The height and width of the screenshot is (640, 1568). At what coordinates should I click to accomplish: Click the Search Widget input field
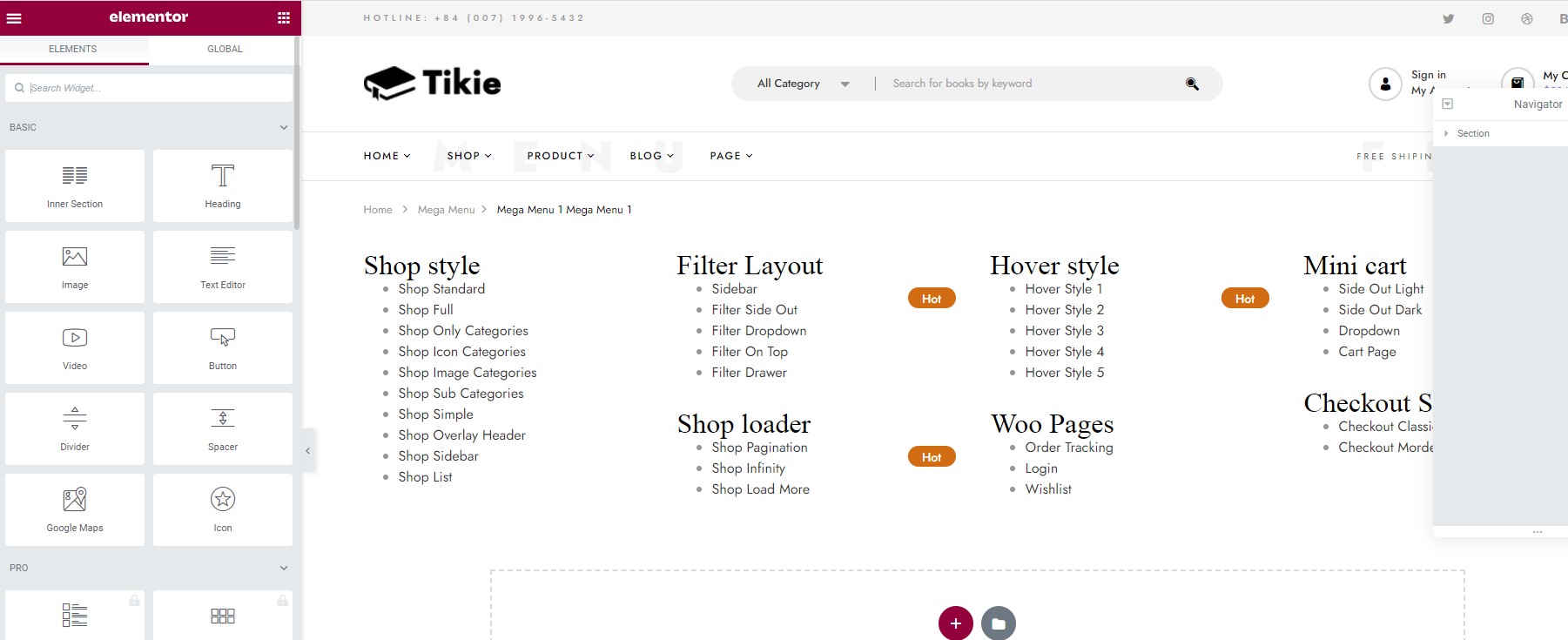[x=149, y=88]
